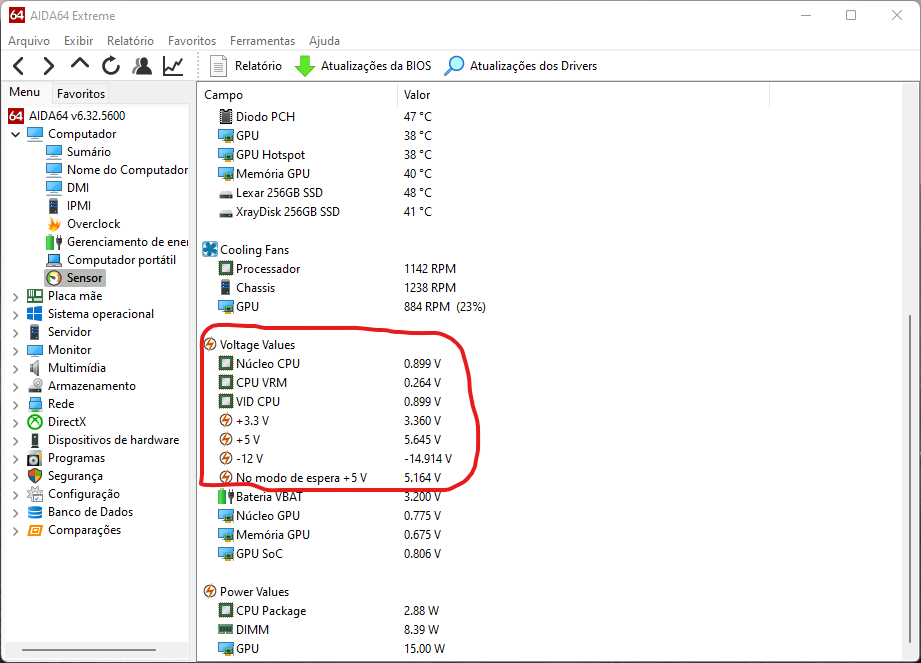Open the Favoritos menu

pos(192,41)
